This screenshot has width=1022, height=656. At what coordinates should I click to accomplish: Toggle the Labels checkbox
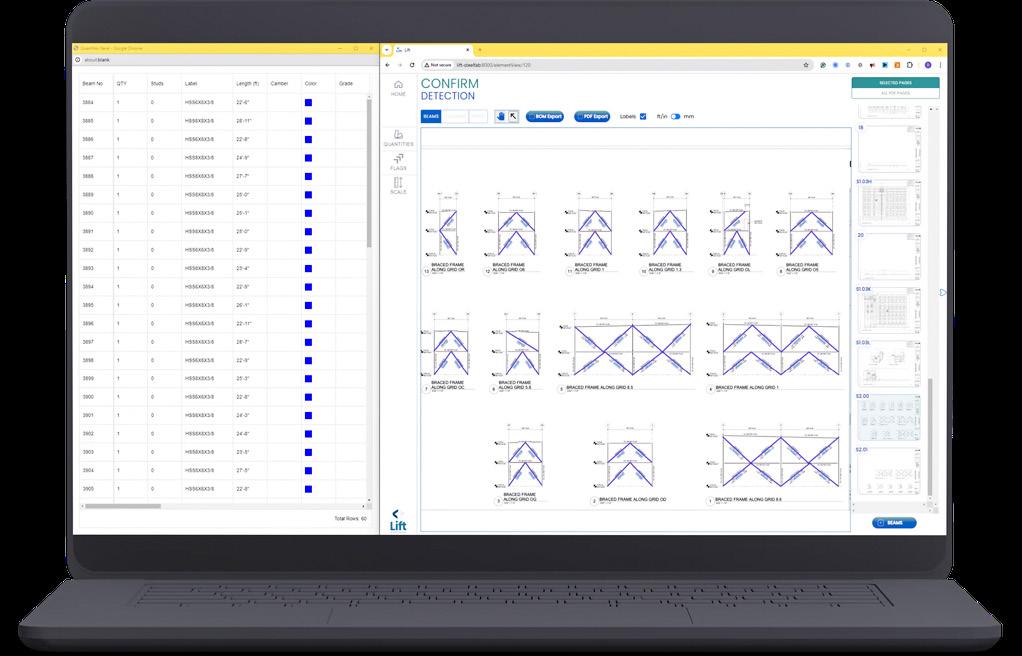tap(643, 116)
